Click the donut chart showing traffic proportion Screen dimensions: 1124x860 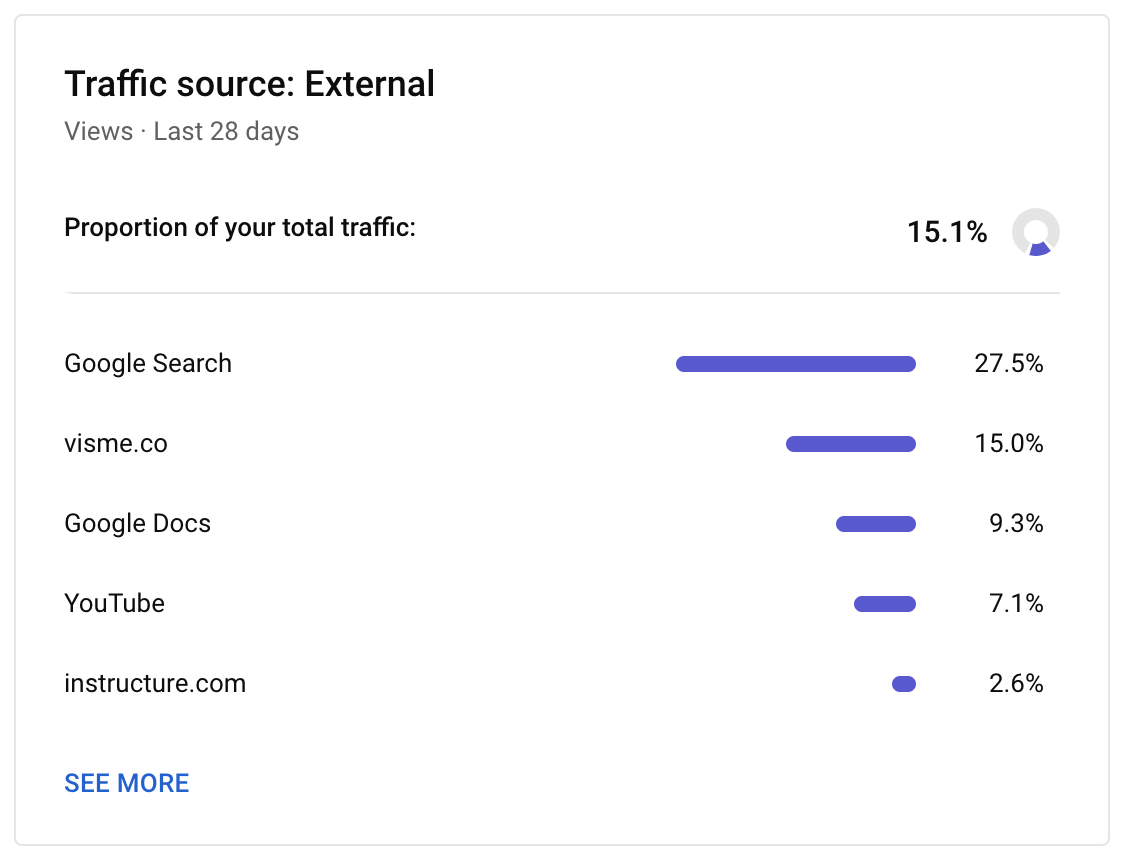point(1037,233)
